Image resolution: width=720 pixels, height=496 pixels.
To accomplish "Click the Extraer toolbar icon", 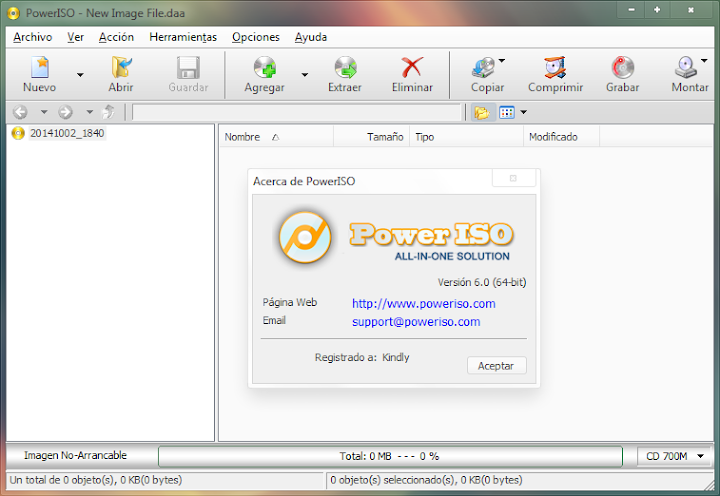I will pyautogui.click(x=345, y=68).
